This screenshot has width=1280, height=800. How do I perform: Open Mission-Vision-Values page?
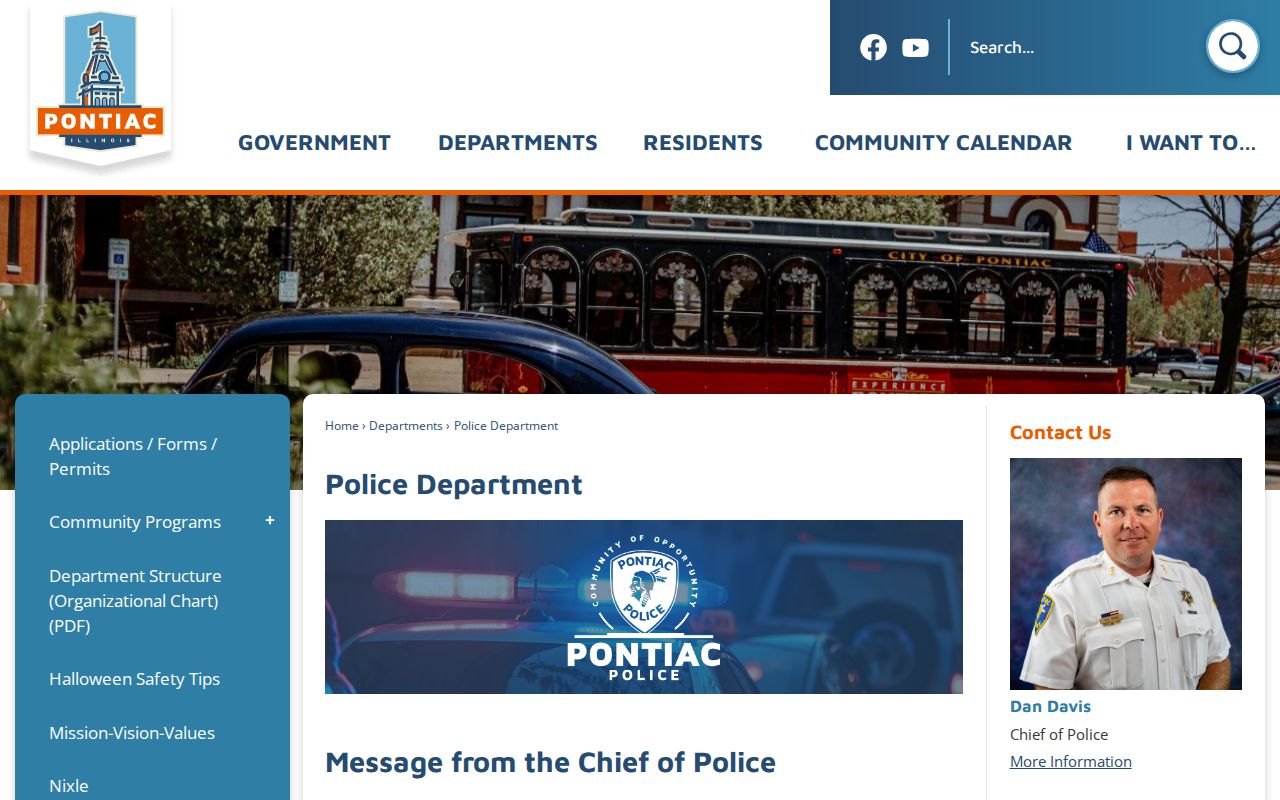(132, 733)
